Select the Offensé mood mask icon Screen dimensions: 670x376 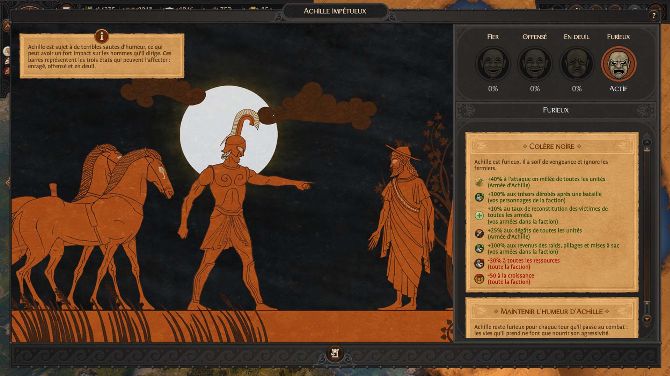[535, 64]
